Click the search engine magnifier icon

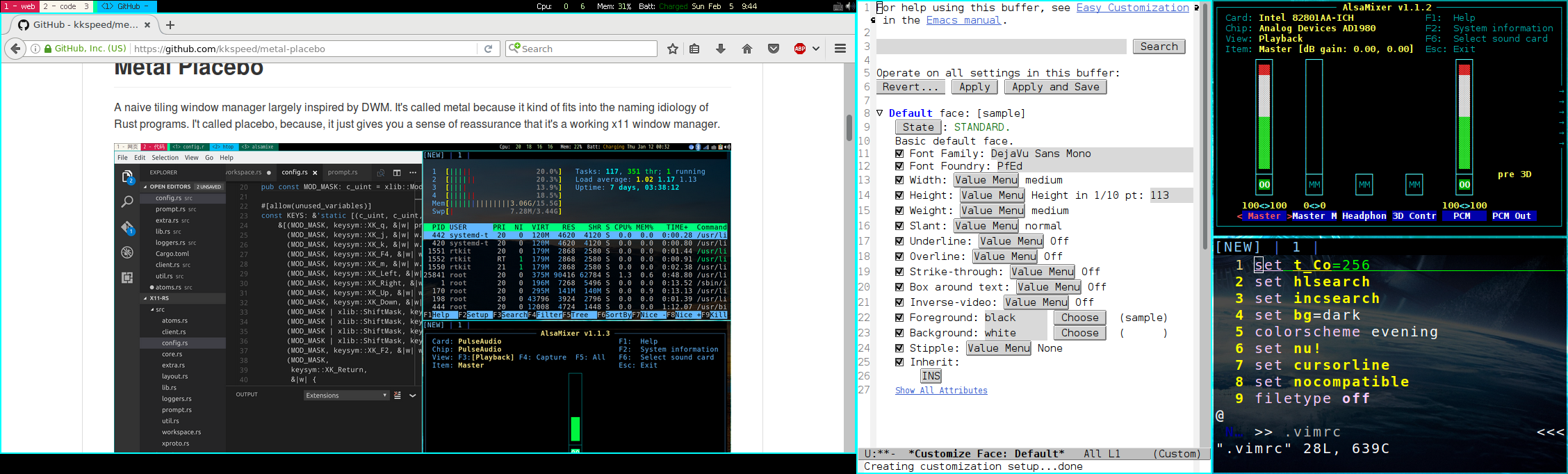pos(514,48)
